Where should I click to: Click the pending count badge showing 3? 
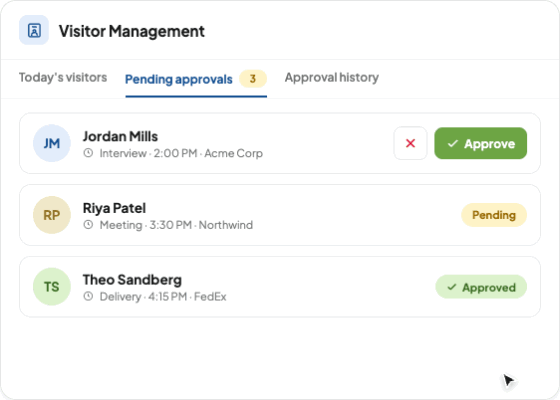(x=253, y=79)
